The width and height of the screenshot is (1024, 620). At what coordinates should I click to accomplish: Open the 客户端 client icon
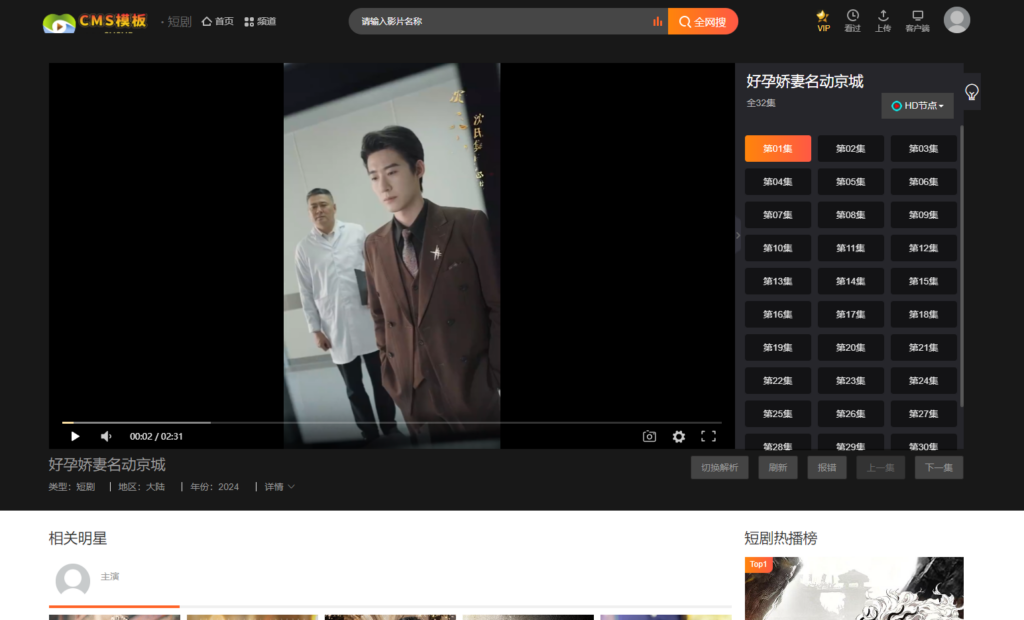918,21
